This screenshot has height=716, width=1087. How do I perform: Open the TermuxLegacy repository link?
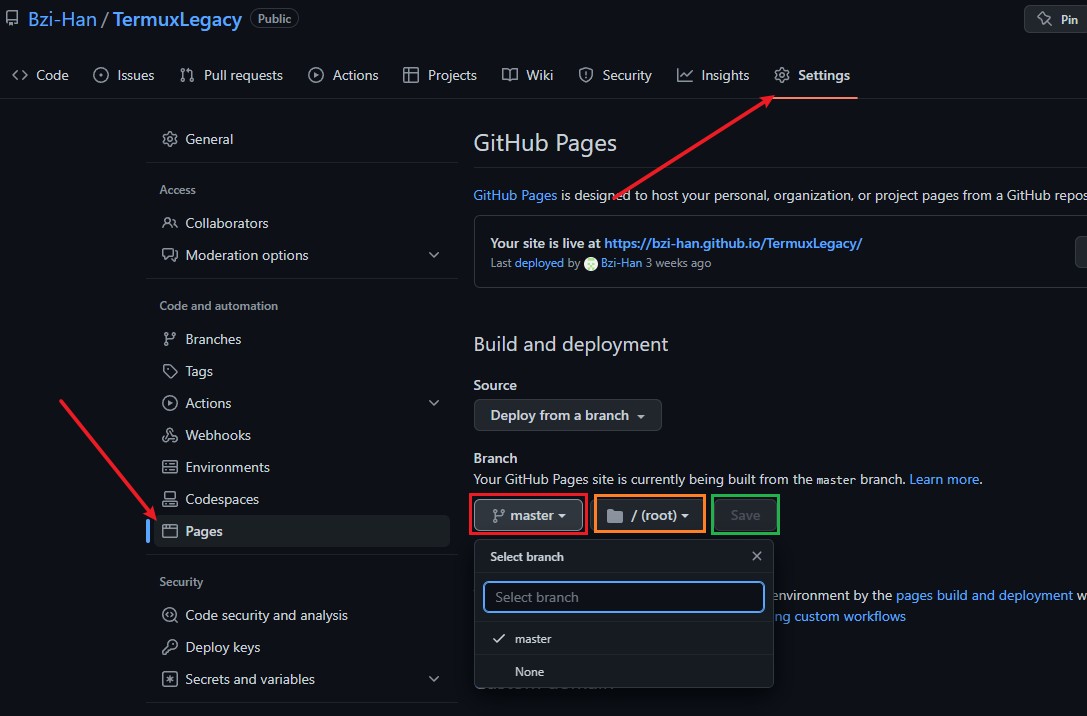tap(177, 19)
